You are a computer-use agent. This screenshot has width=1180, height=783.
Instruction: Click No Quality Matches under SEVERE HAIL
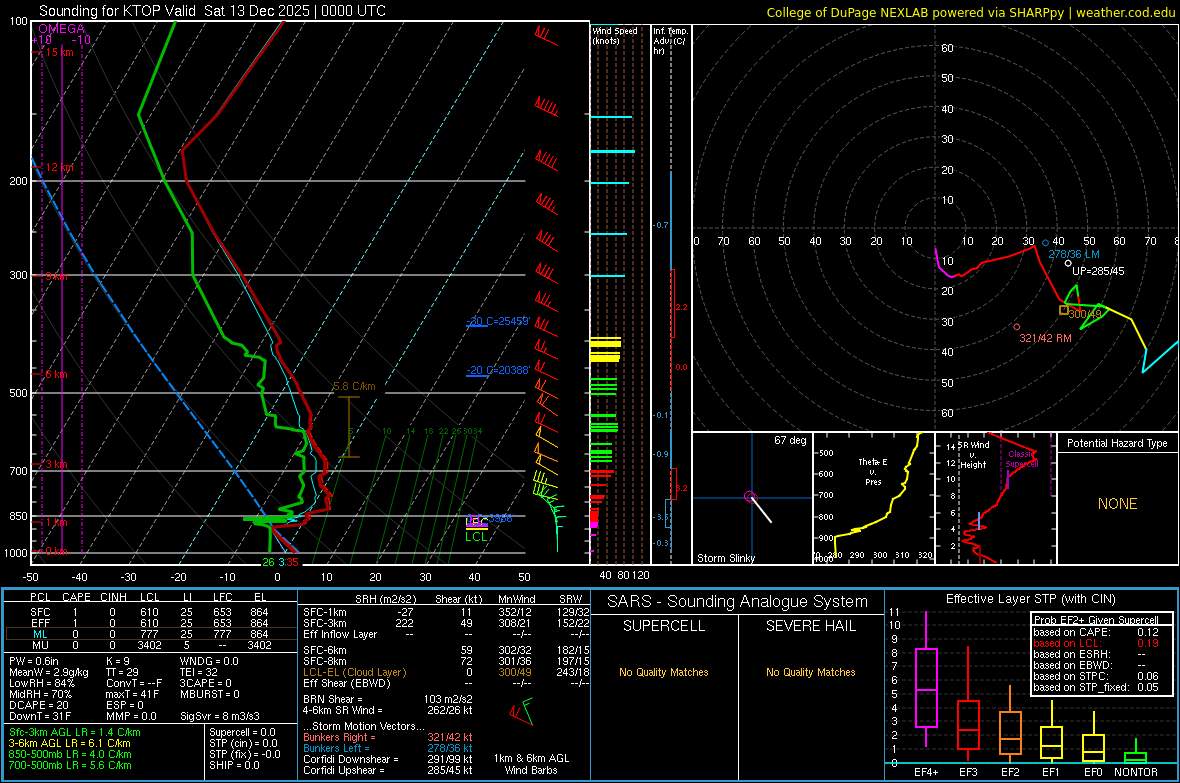point(810,672)
